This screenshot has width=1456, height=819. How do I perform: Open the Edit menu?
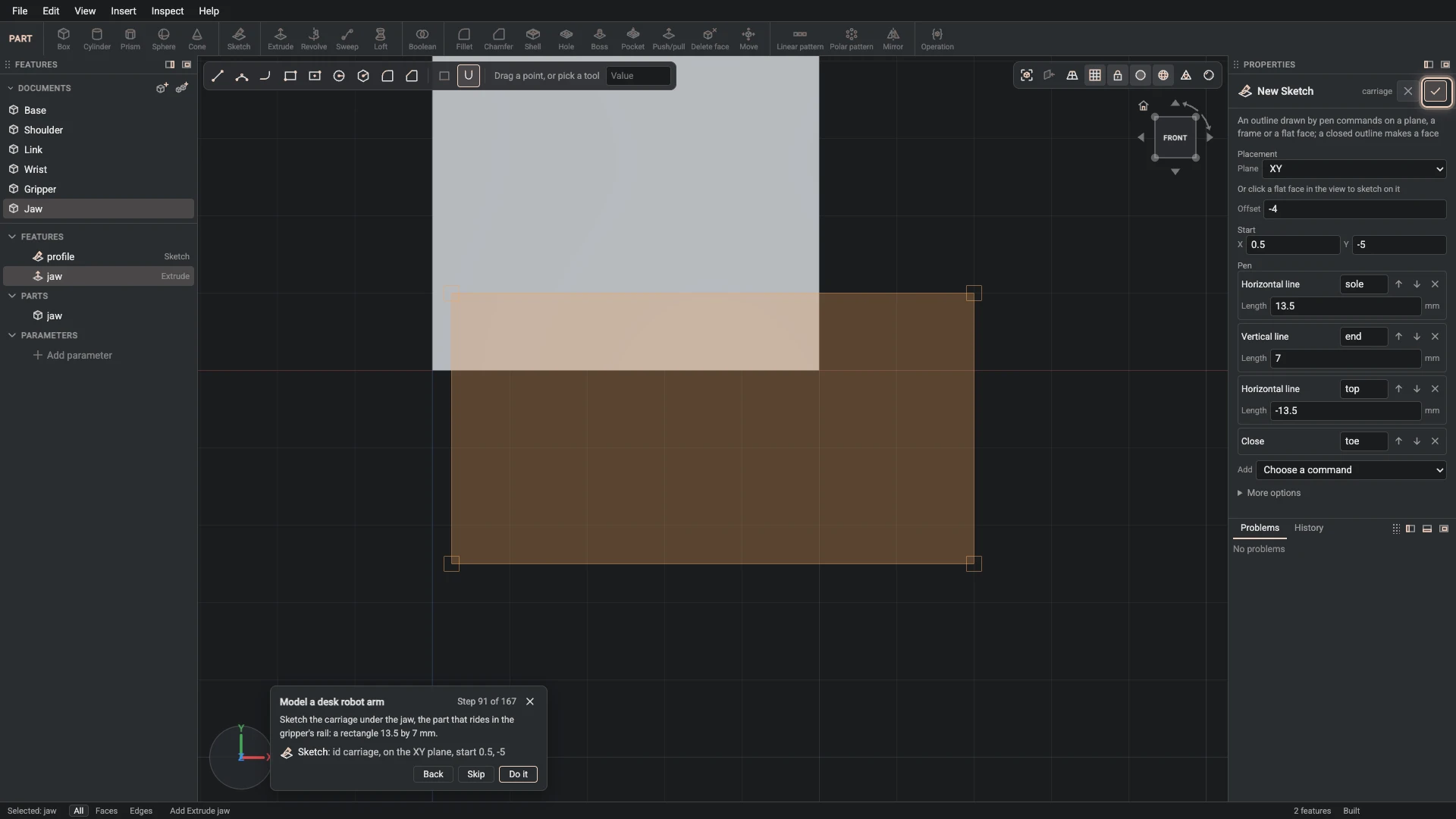pyautogui.click(x=51, y=11)
